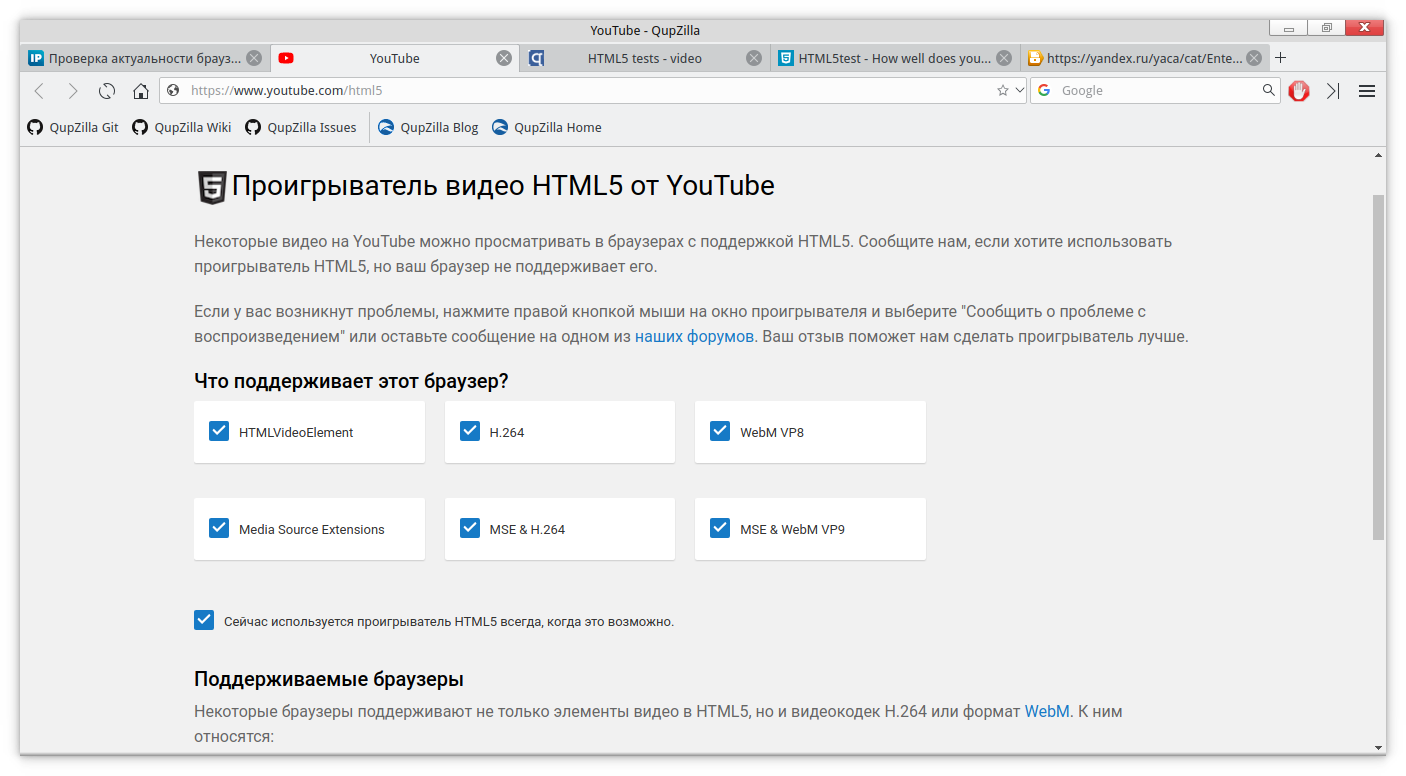Close the YouTube tab

[504, 58]
